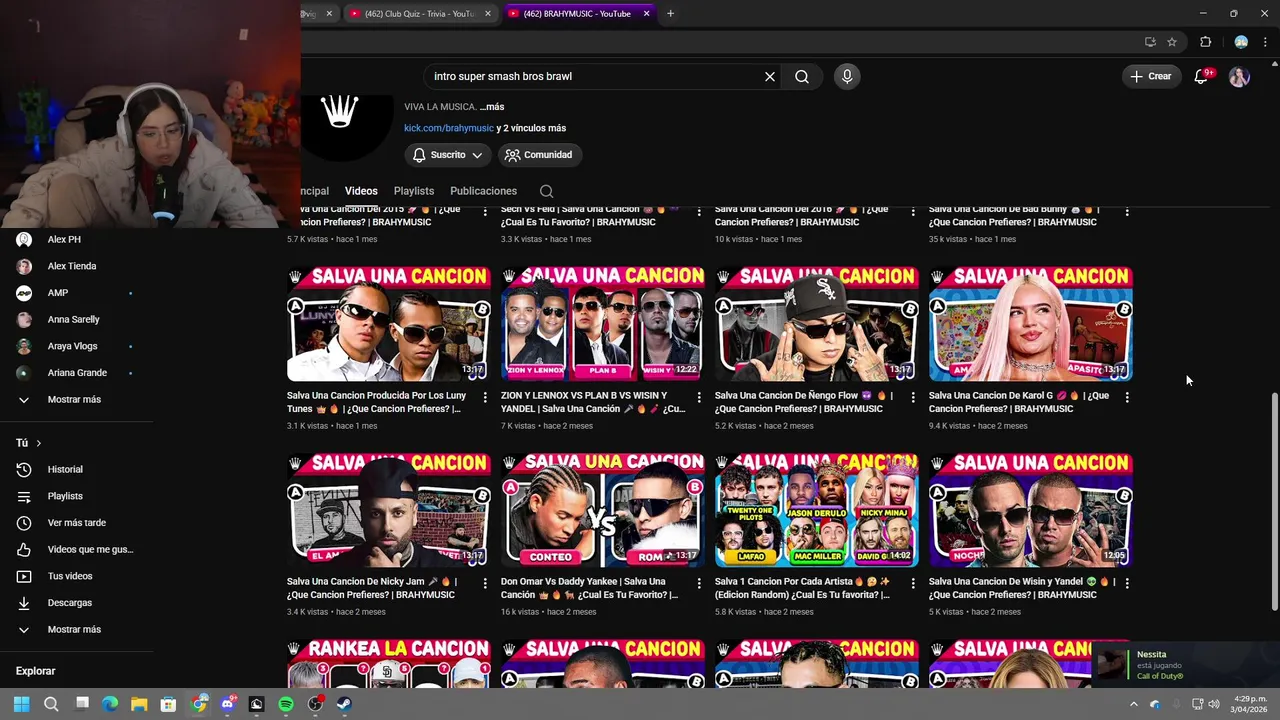The height and width of the screenshot is (720, 1280).
Task: Close the BRAHYMUSIC browser tab
Action: (x=646, y=14)
